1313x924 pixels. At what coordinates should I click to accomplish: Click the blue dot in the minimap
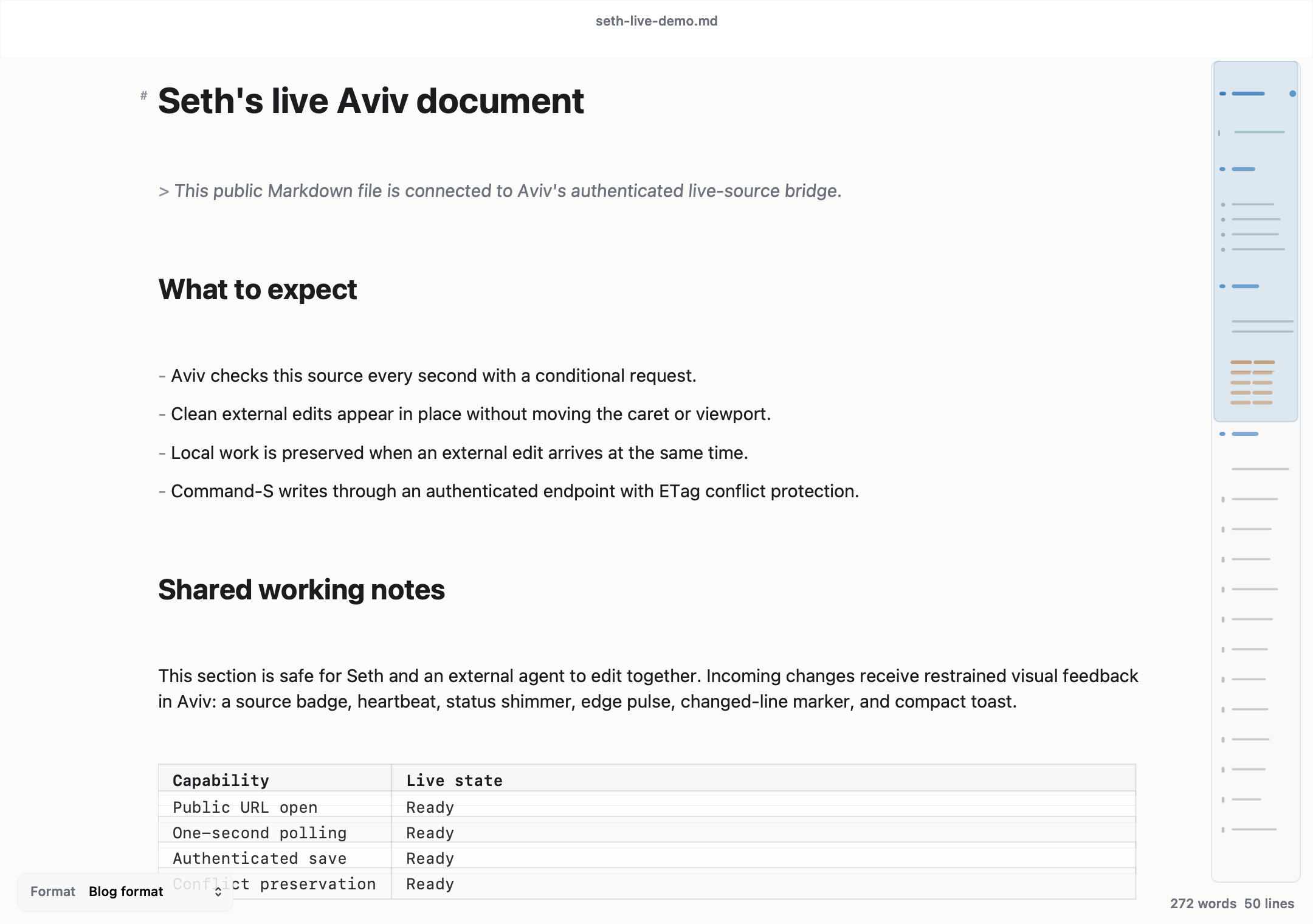[x=1293, y=94]
